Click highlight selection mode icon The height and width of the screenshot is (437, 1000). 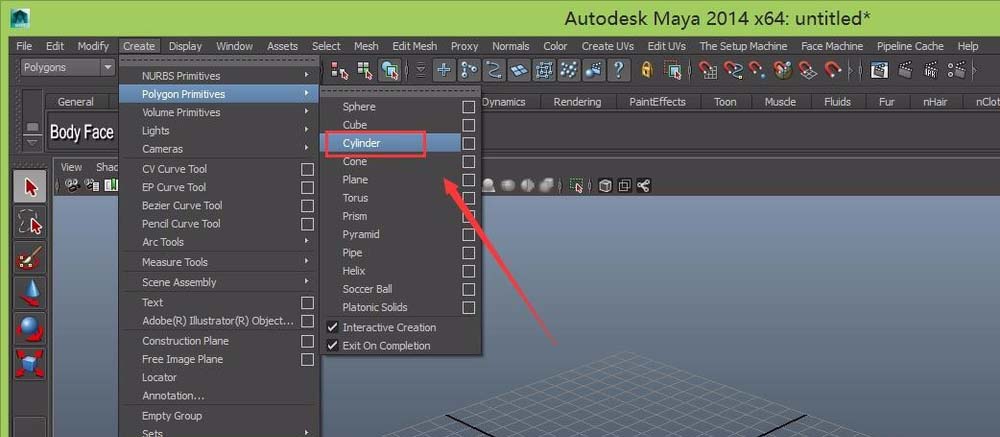click(672, 70)
